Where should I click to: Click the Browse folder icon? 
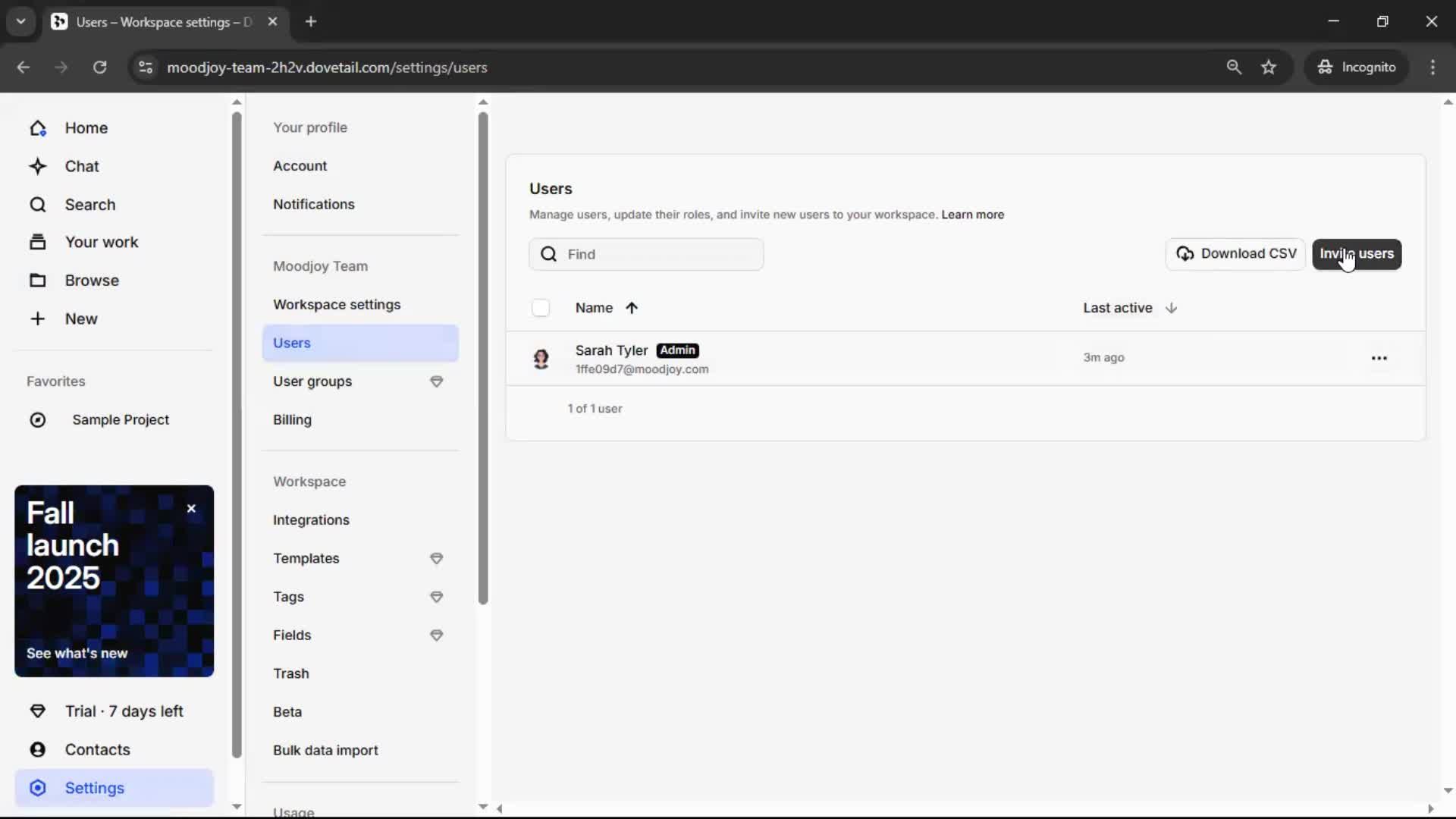click(x=38, y=281)
